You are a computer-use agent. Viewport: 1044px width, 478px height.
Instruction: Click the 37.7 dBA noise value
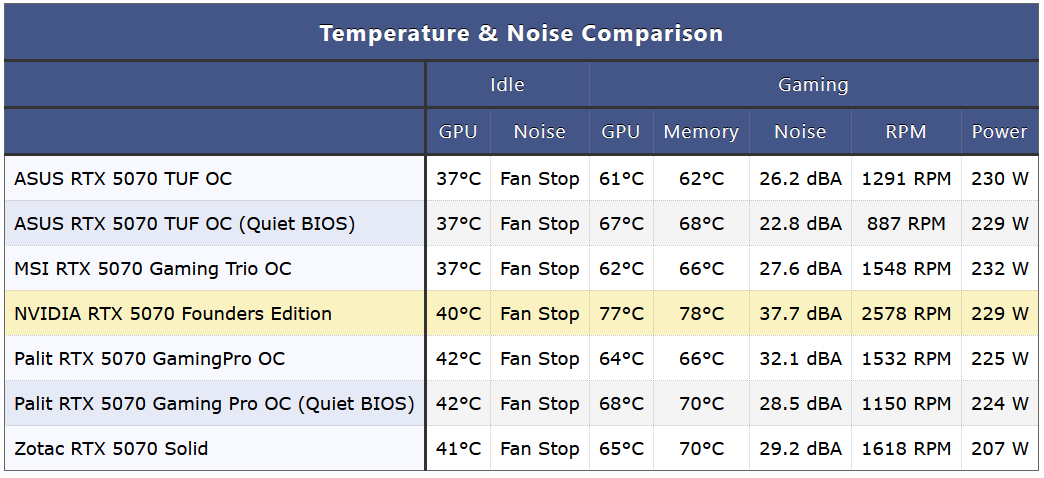(800, 314)
